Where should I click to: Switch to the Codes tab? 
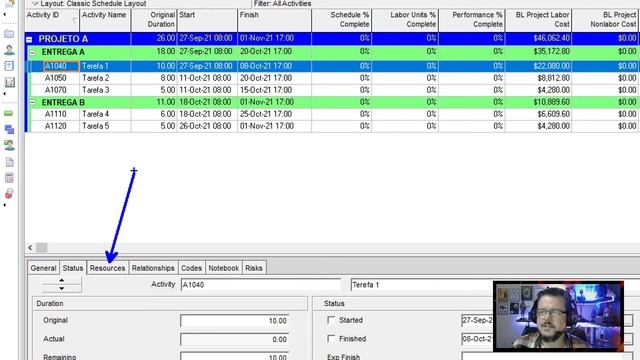(191, 268)
